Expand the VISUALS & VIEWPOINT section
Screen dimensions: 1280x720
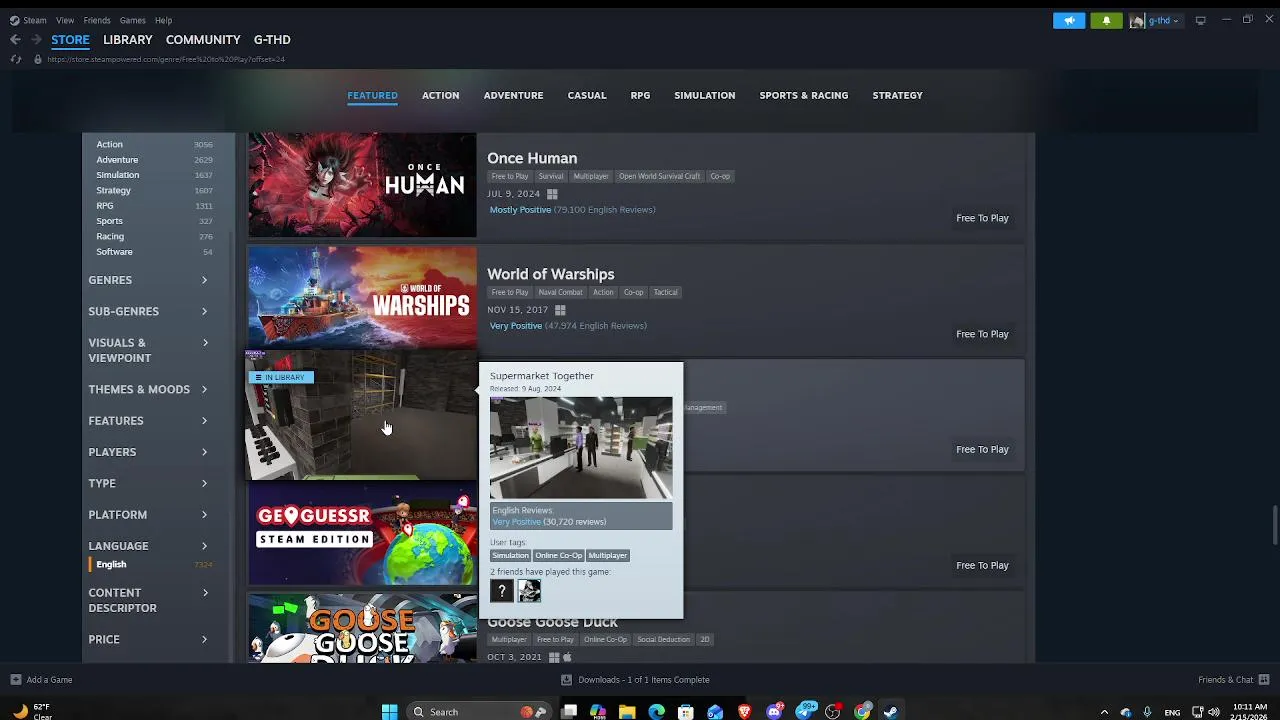(x=148, y=350)
